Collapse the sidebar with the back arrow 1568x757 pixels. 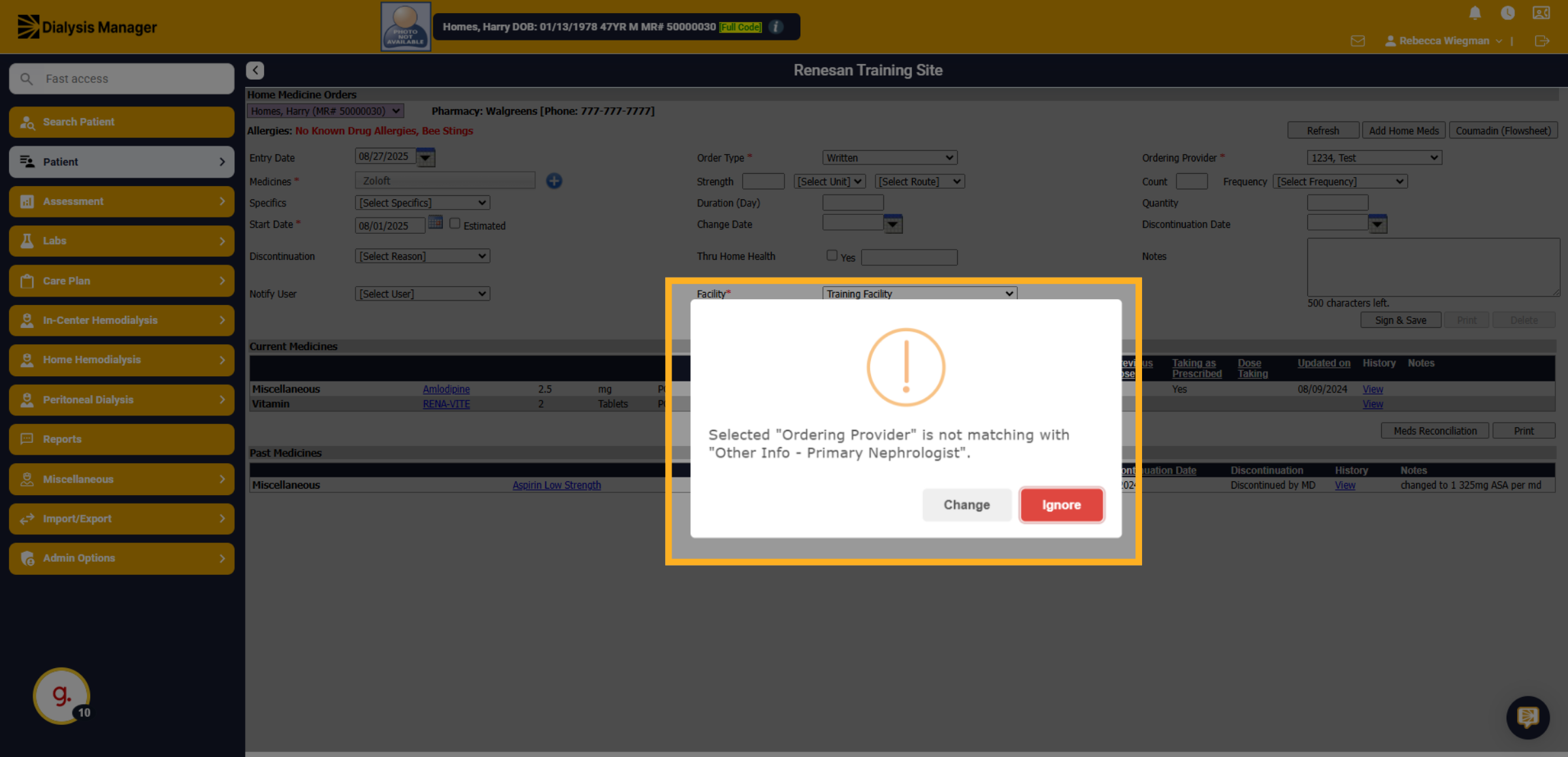255,70
